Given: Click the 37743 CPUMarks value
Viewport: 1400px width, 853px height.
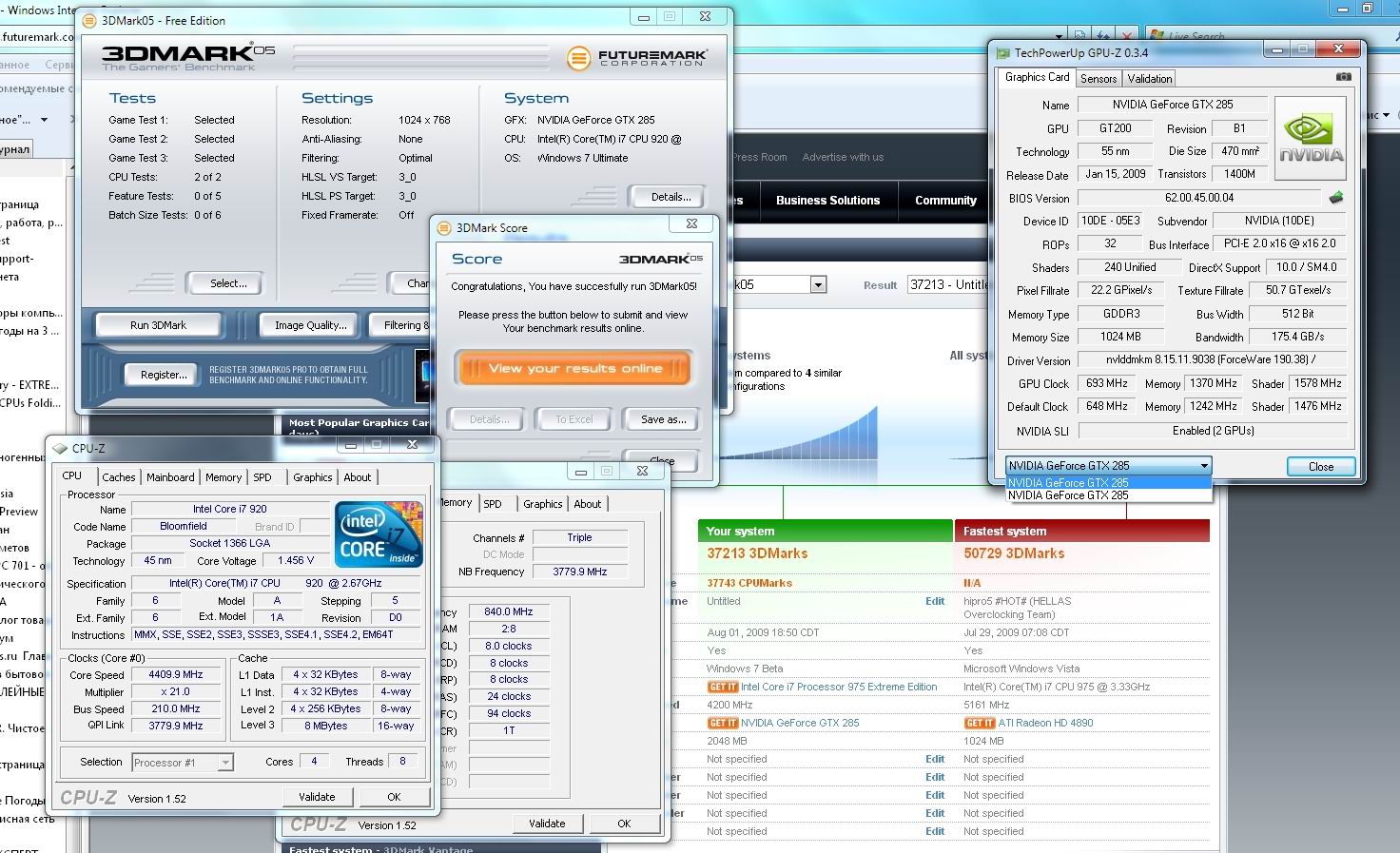Looking at the screenshot, I should (749, 583).
